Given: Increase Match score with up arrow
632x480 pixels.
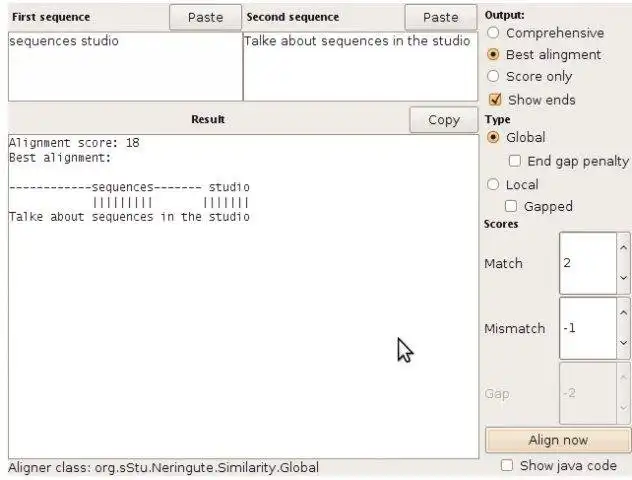Looking at the screenshot, I should point(623,247).
